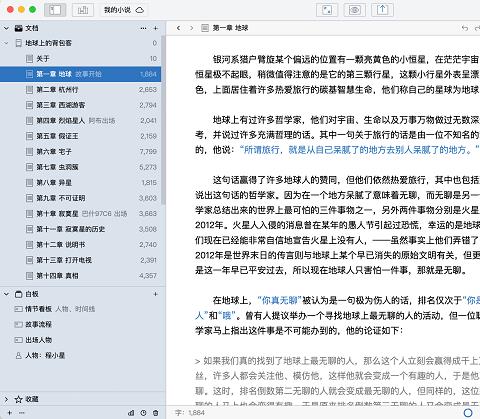Open chapter 第四章 烈焰星人
Image resolution: width=480 pixels, height=419 pixels.
[80, 121]
